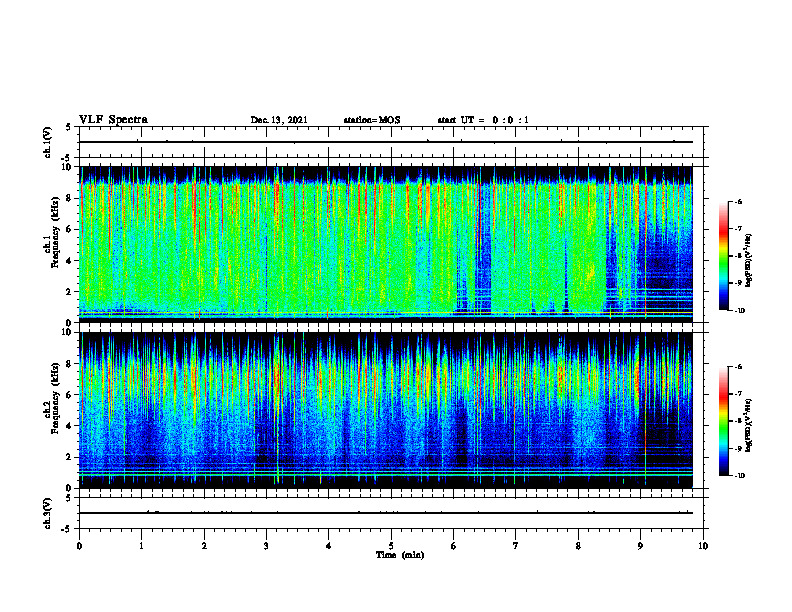The height and width of the screenshot is (612, 792).
Task: Click the ch.3 voltage waveform trace
Action: (x=385, y=513)
